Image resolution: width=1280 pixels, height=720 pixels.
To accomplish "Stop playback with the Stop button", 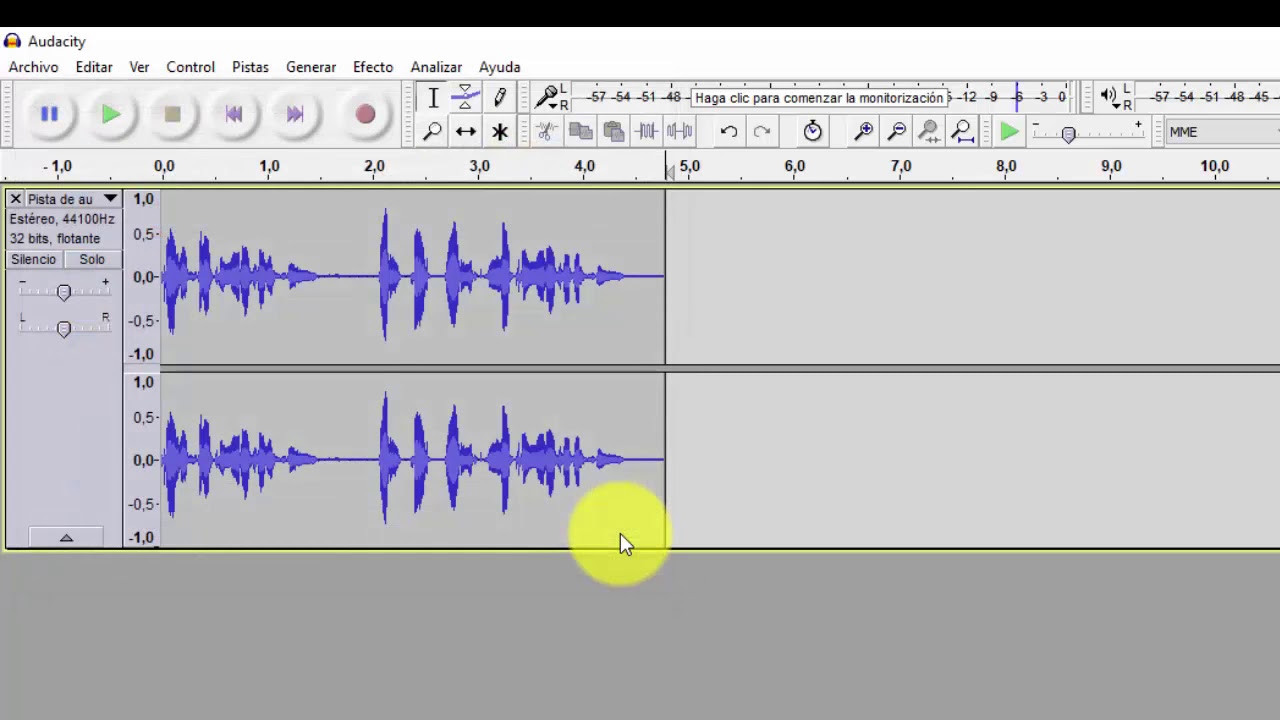I will [x=172, y=114].
